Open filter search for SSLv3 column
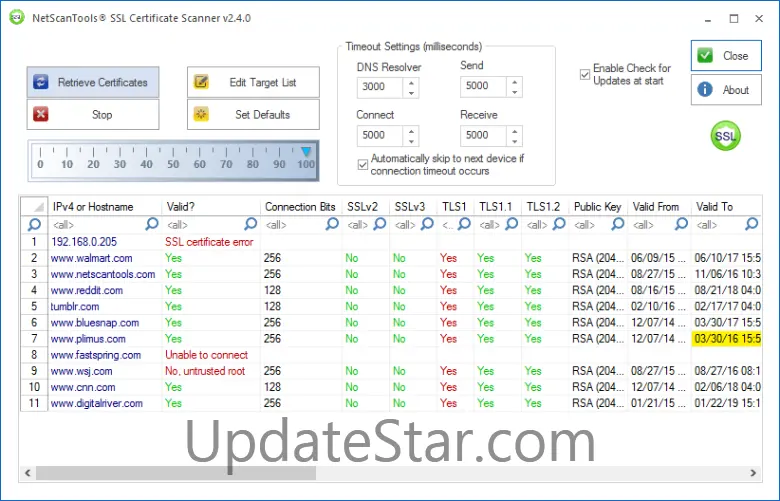780x501 pixels. [427, 224]
